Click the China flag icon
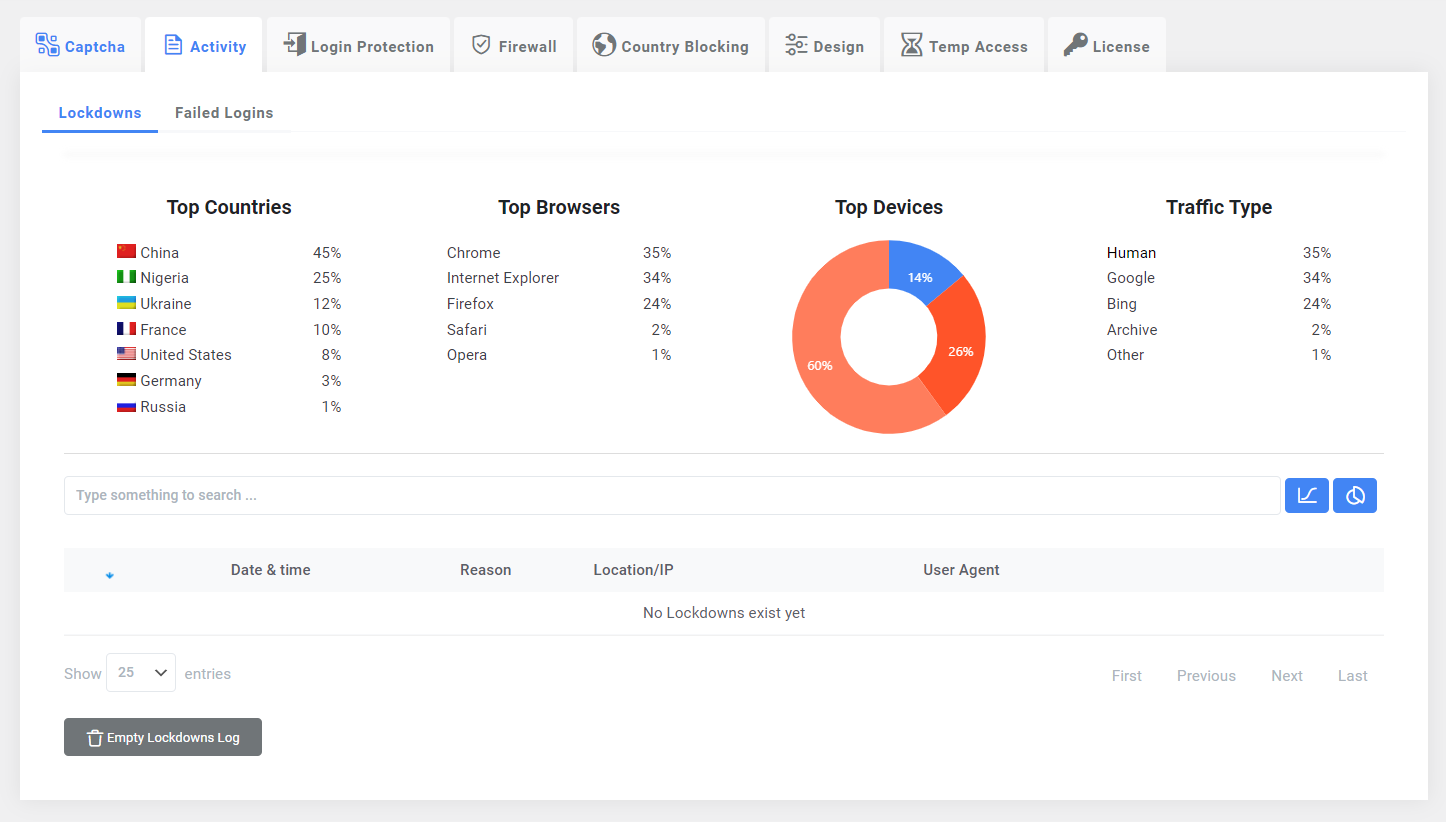The image size is (1446, 822). click(x=126, y=251)
